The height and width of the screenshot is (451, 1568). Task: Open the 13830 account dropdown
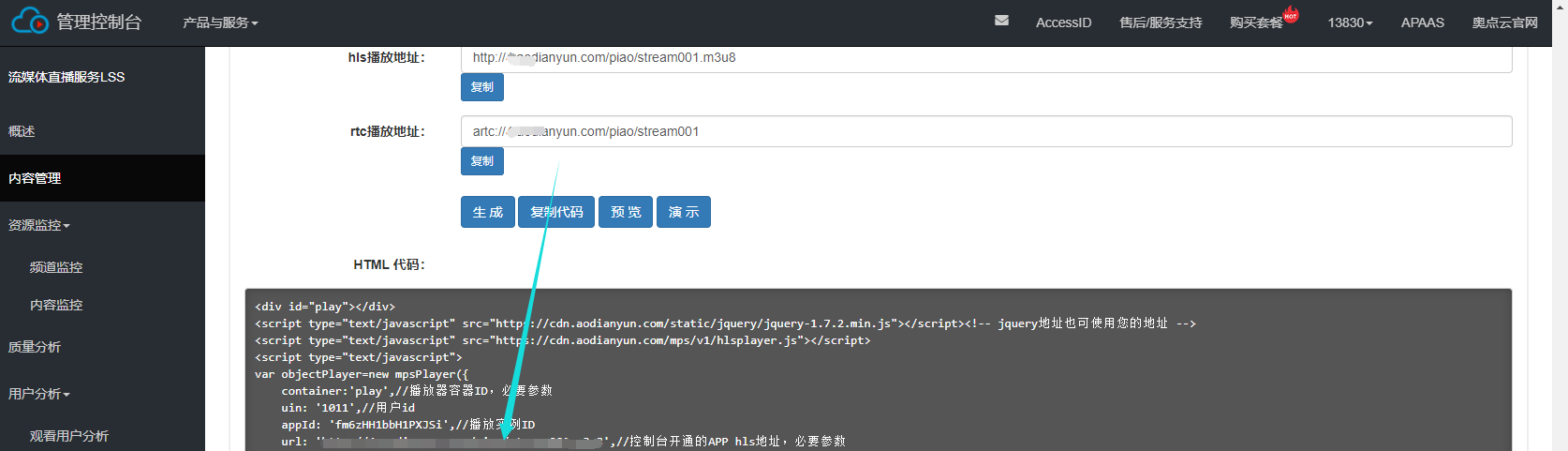pos(1350,23)
